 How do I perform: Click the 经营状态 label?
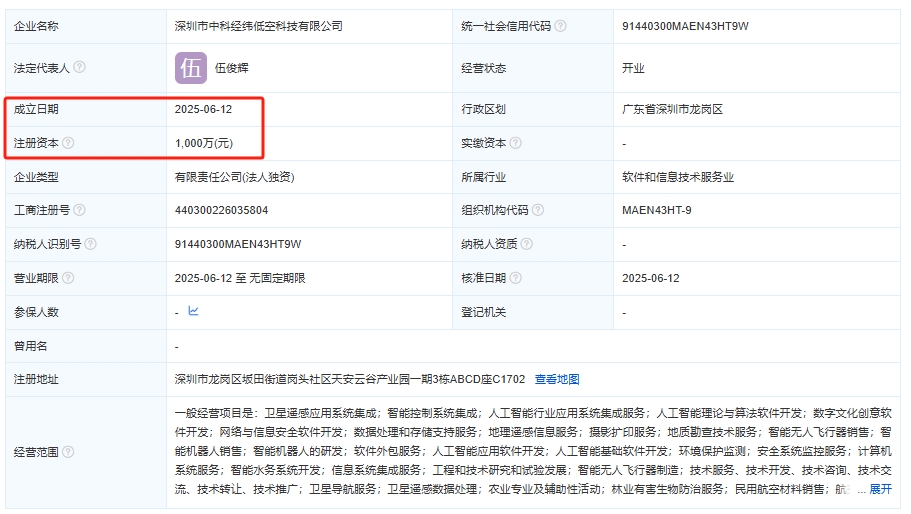pos(483,68)
